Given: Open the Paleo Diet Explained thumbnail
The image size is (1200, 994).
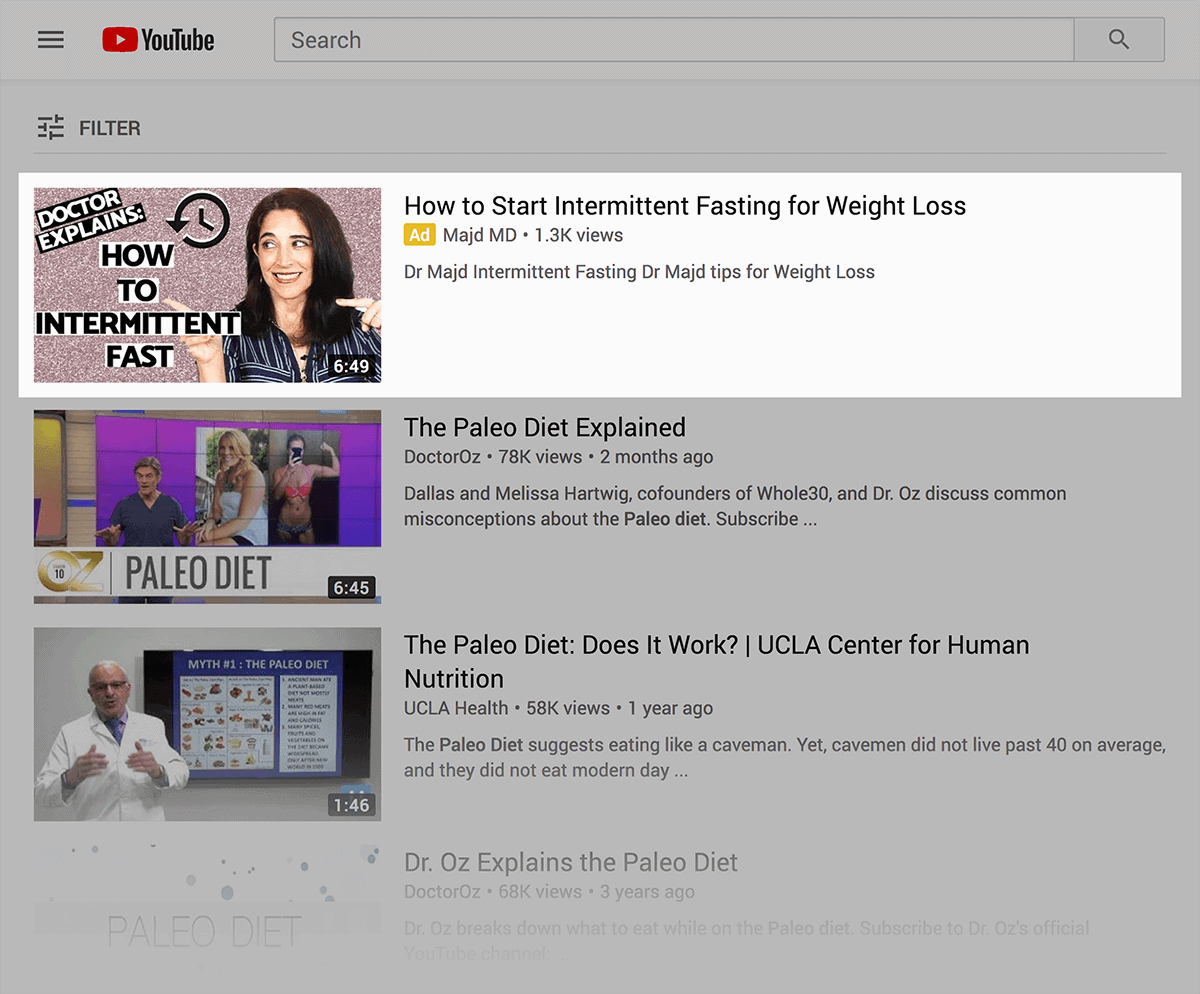Looking at the screenshot, I should click(207, 507).
